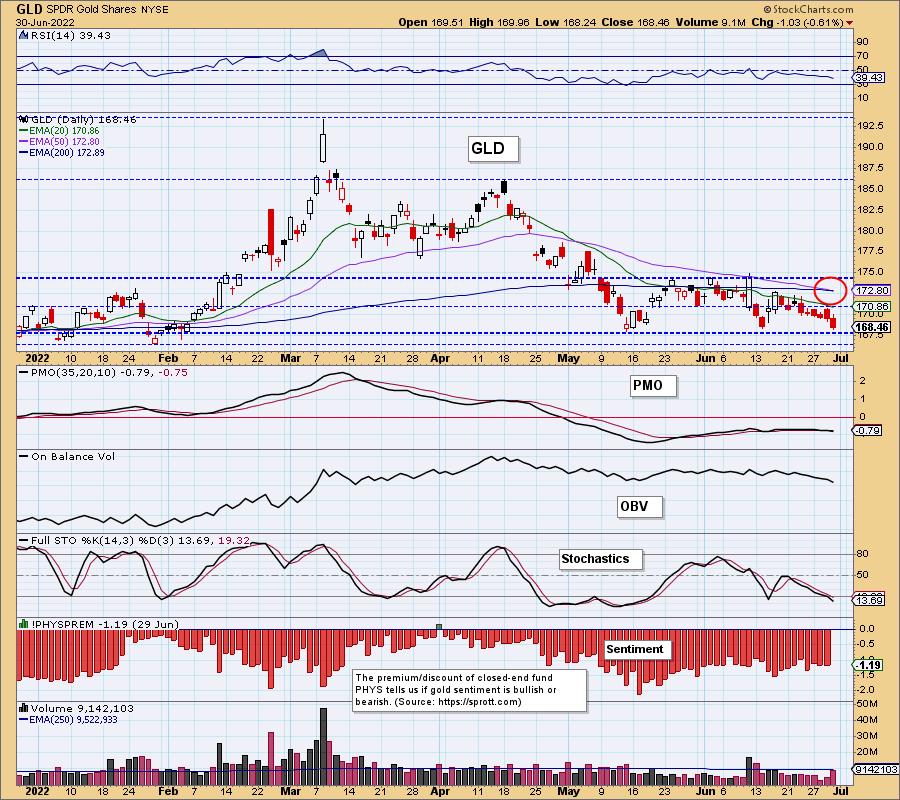Click the Stochastics annotation box
Image resolution: width=900 pixels, height=800 pixels.
pos(600,559)
